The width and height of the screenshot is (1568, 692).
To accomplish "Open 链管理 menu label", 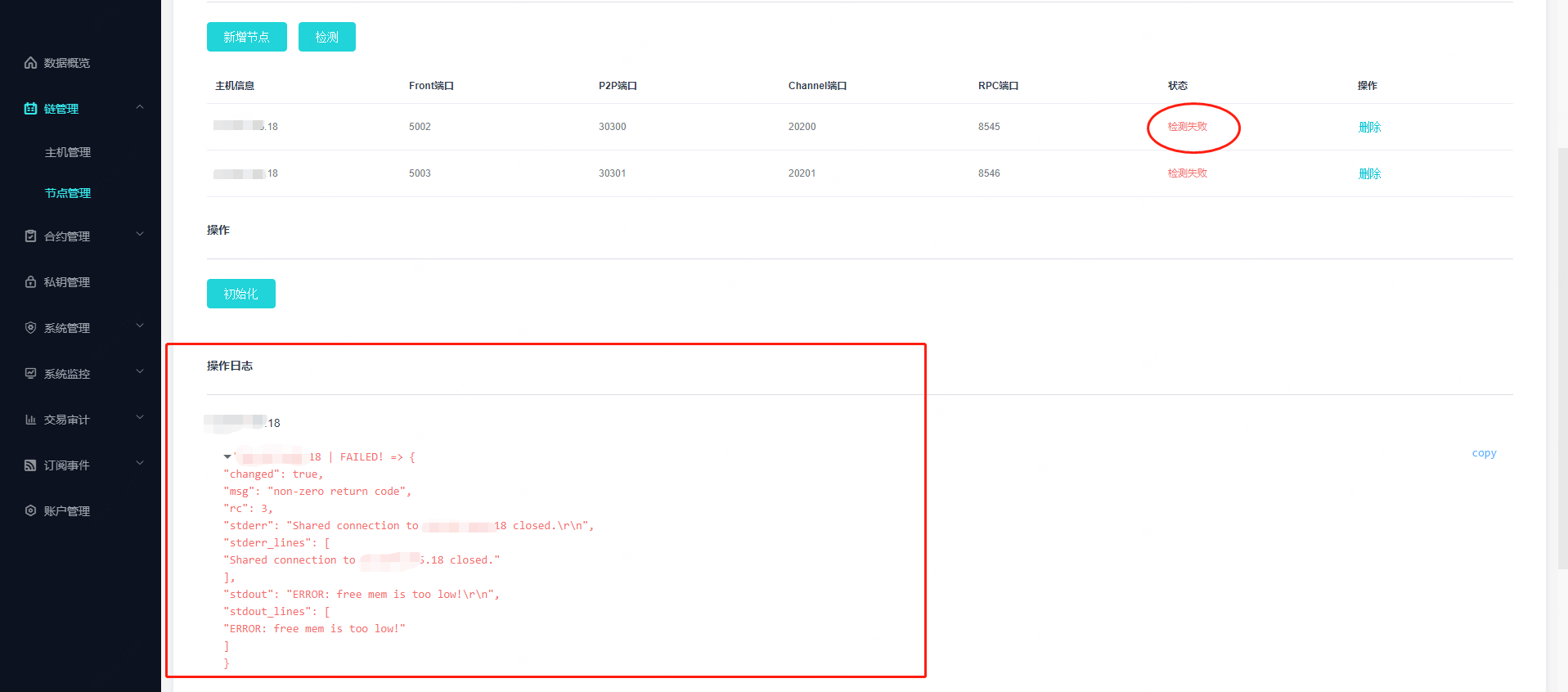I will [61, 109].
